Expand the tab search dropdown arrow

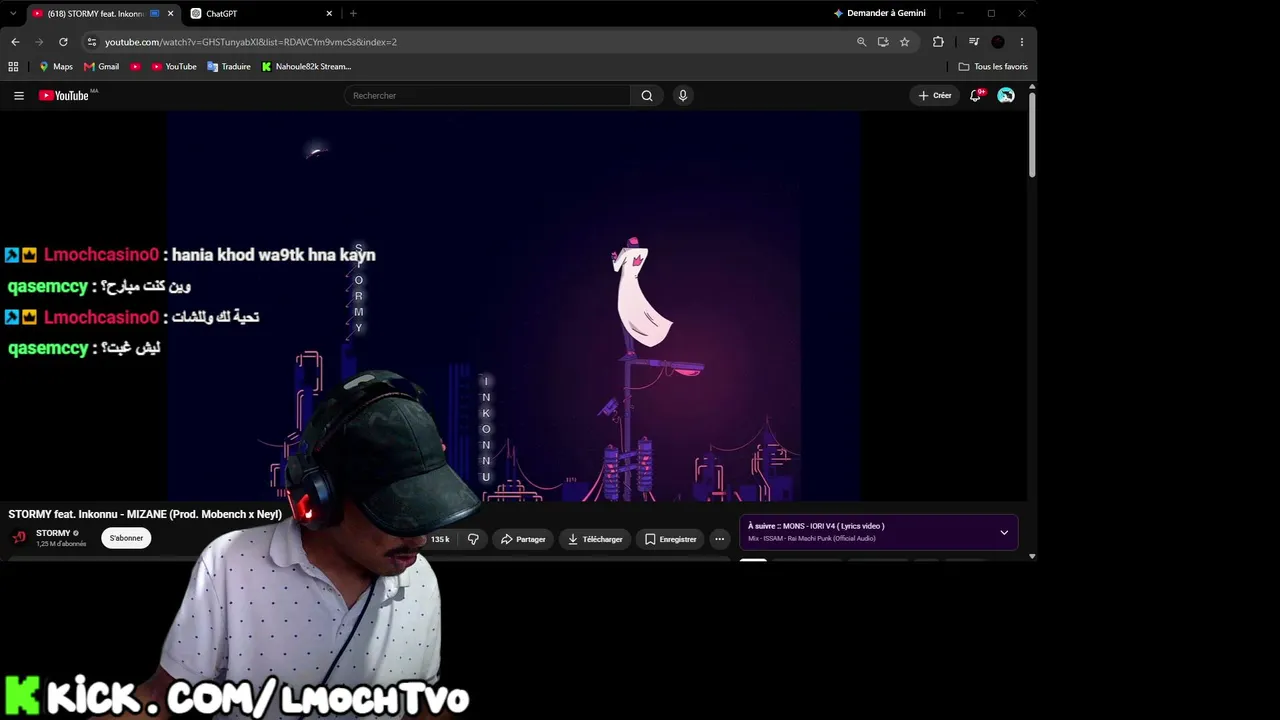(x=13, y=13)
